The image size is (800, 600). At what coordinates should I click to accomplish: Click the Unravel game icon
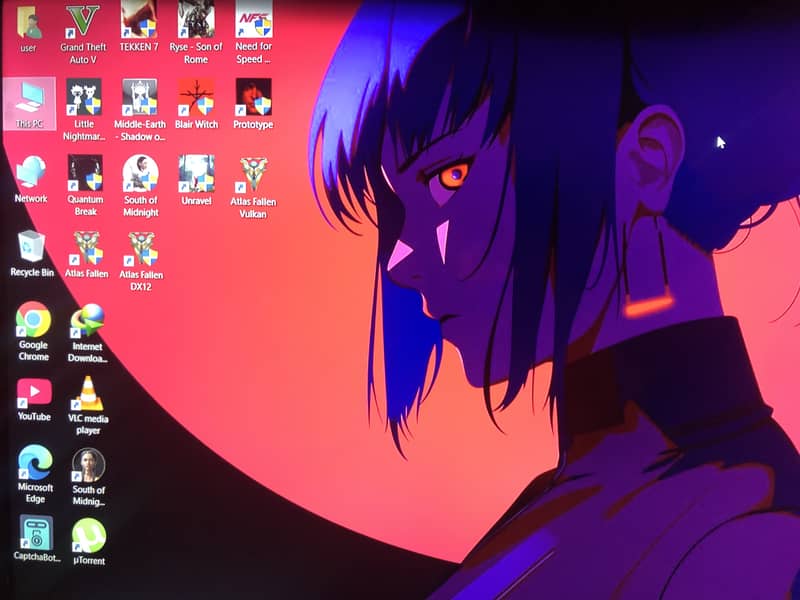click(x=196, y=173)
